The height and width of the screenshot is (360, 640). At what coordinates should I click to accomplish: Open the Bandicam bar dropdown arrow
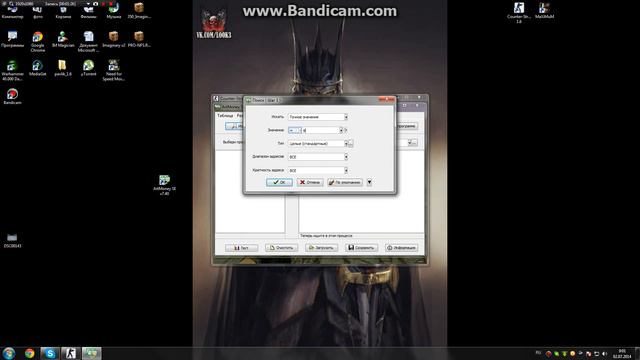(88, 3)
